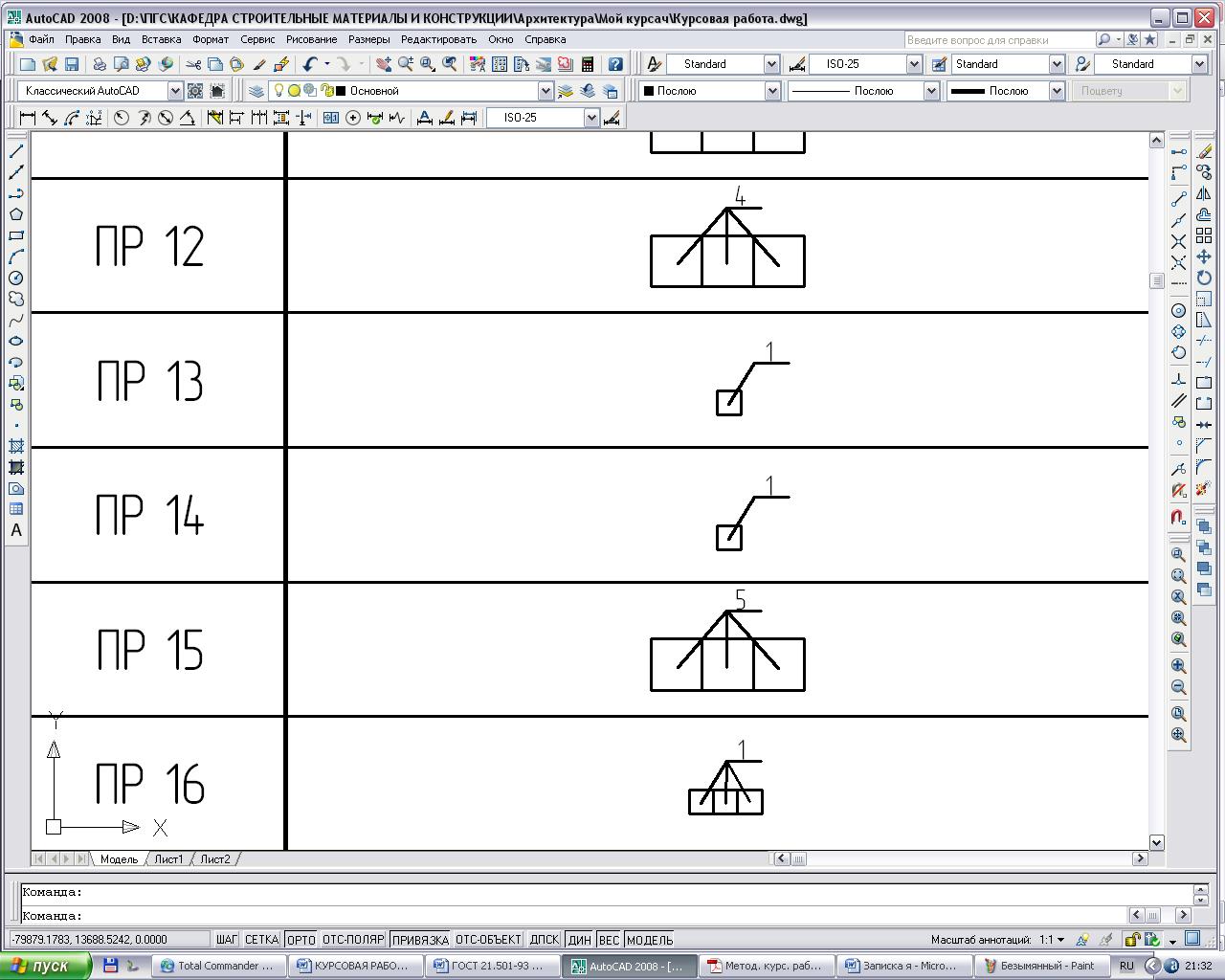Open the Layer Properties Manager icon
This screenshot has width=1225, height=980.
pyautogui.click(x=256, y=91)
